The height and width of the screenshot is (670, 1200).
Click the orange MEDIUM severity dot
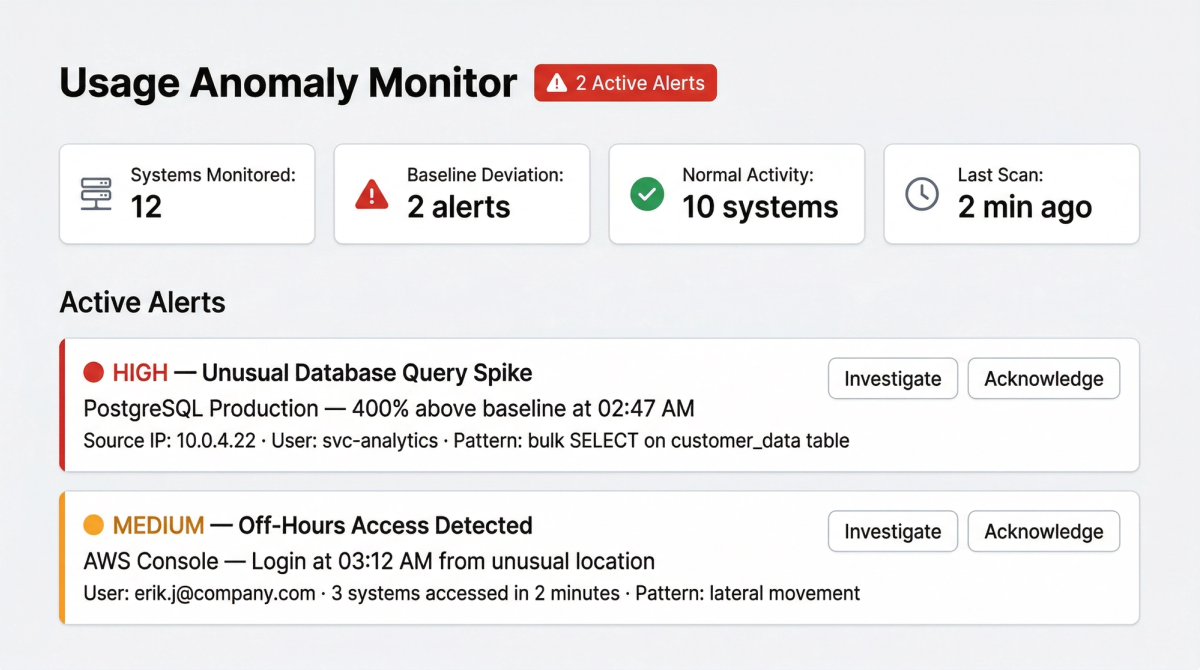coord(93,525)
